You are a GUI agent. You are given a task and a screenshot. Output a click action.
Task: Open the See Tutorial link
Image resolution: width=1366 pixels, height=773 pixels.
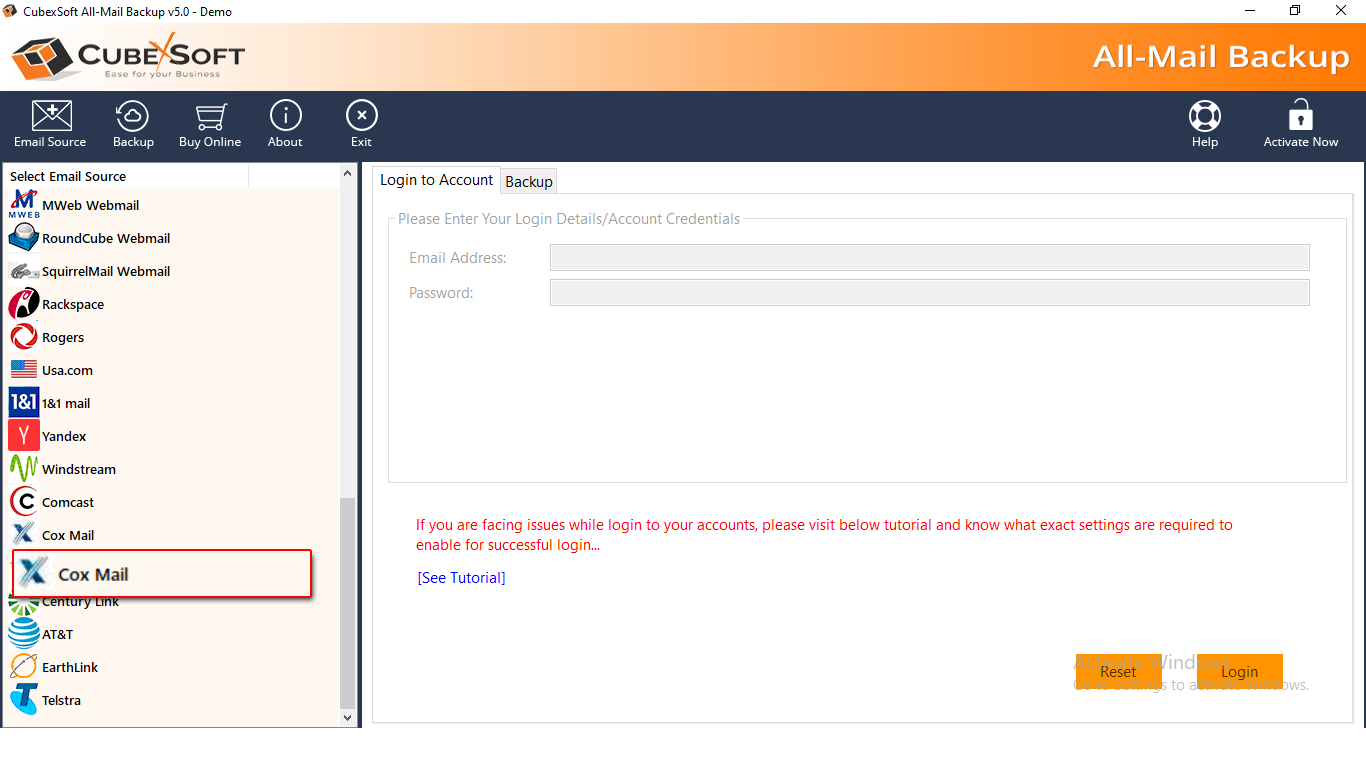pos(461,578)
